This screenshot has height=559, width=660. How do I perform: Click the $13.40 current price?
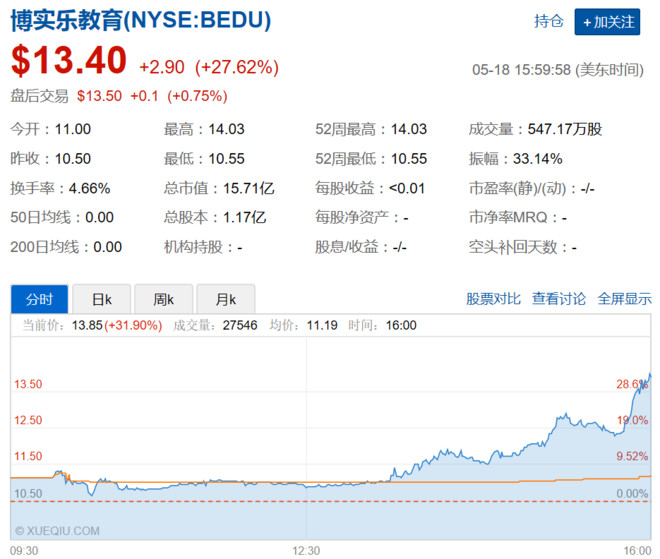pos(69,62)
